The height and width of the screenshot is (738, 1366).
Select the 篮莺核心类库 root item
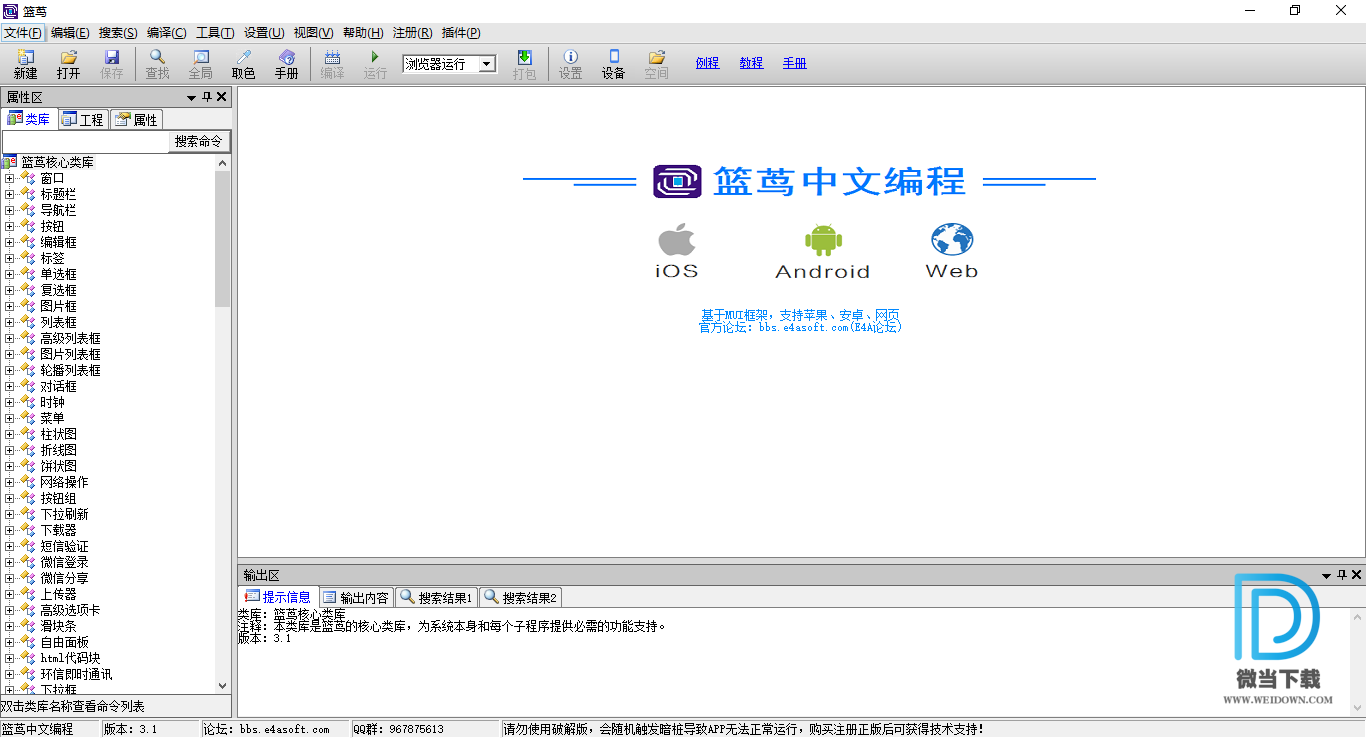click(x=57, y=162)
